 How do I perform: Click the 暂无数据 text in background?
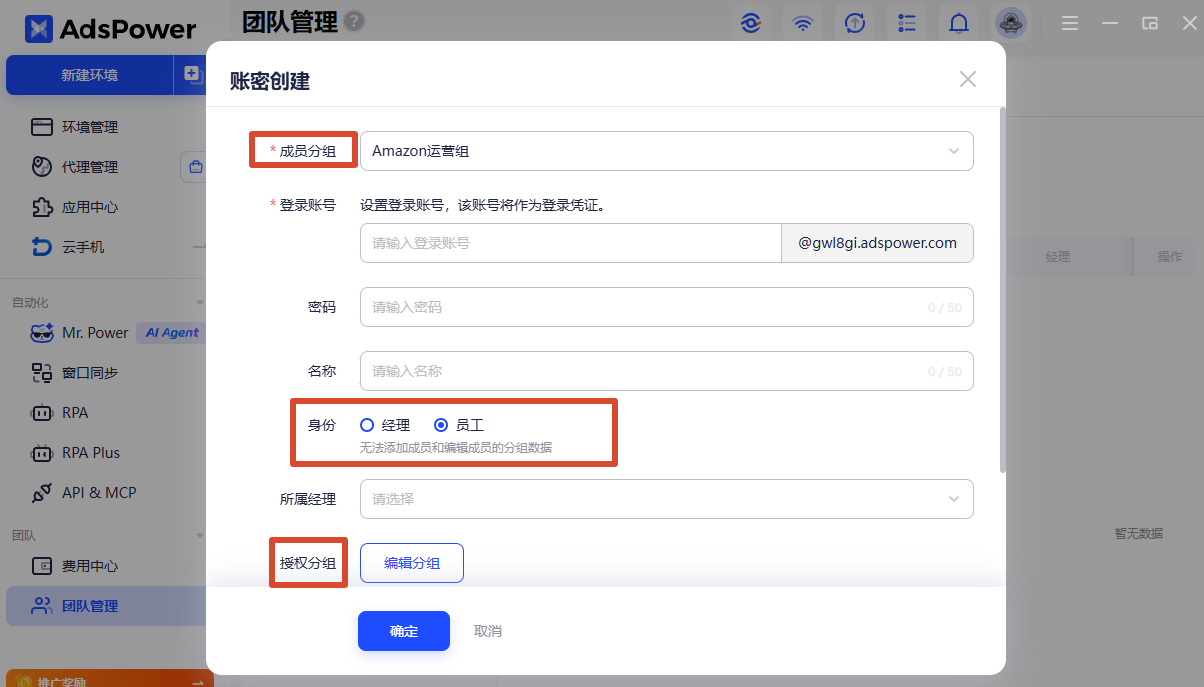point(1139,534)
